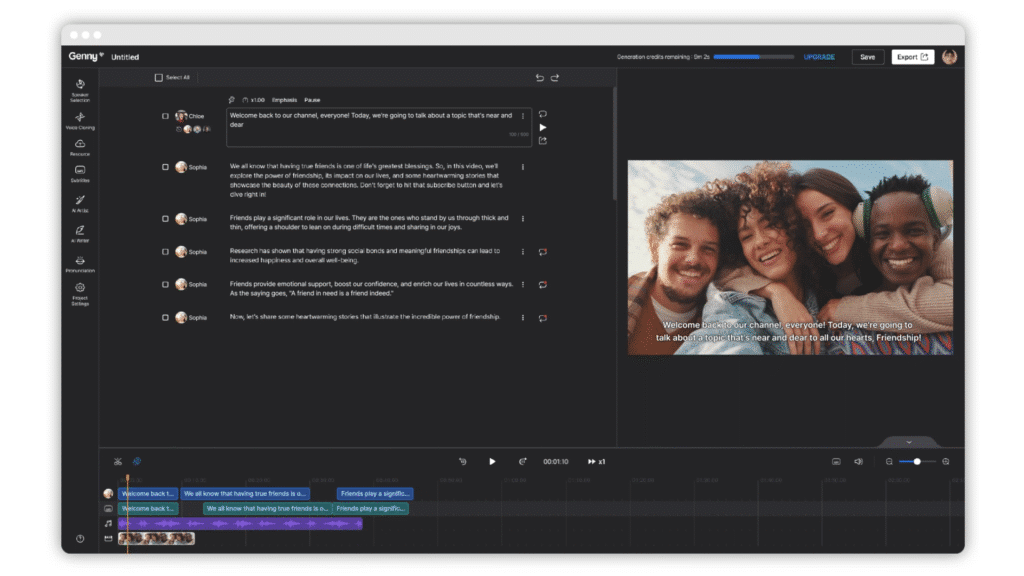The width and height of the screenshot is (1024, 576).
Task: Open the Subtitles panel in sidebar
Action: tap(80, 171)
